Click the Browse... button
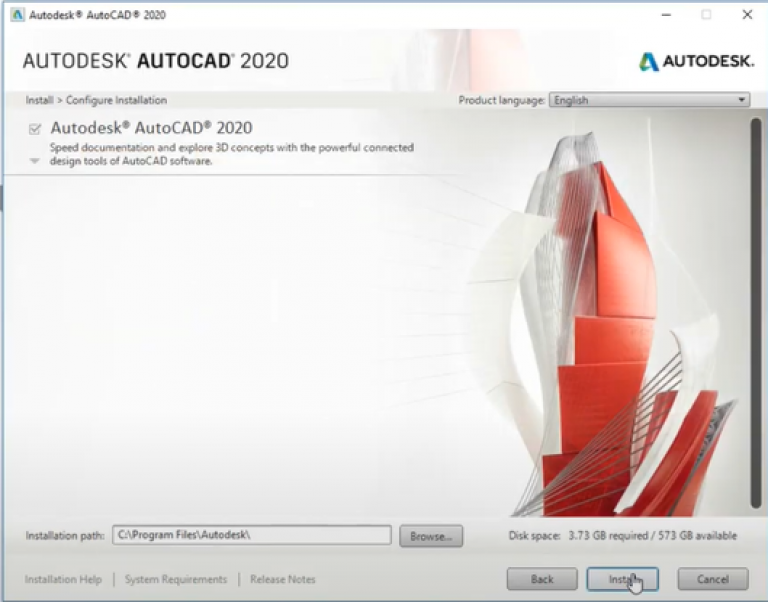This screenshot has width=768, height=602. [x=431, y=536]
